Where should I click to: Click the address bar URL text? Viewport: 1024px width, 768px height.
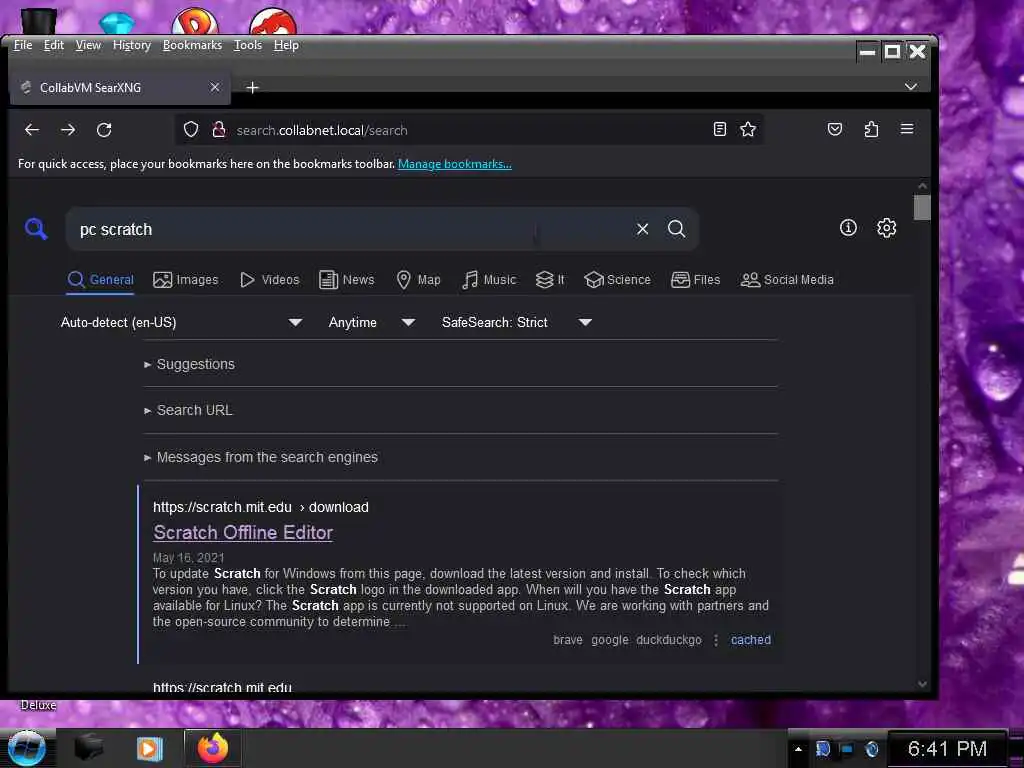[x=322, y=131]
